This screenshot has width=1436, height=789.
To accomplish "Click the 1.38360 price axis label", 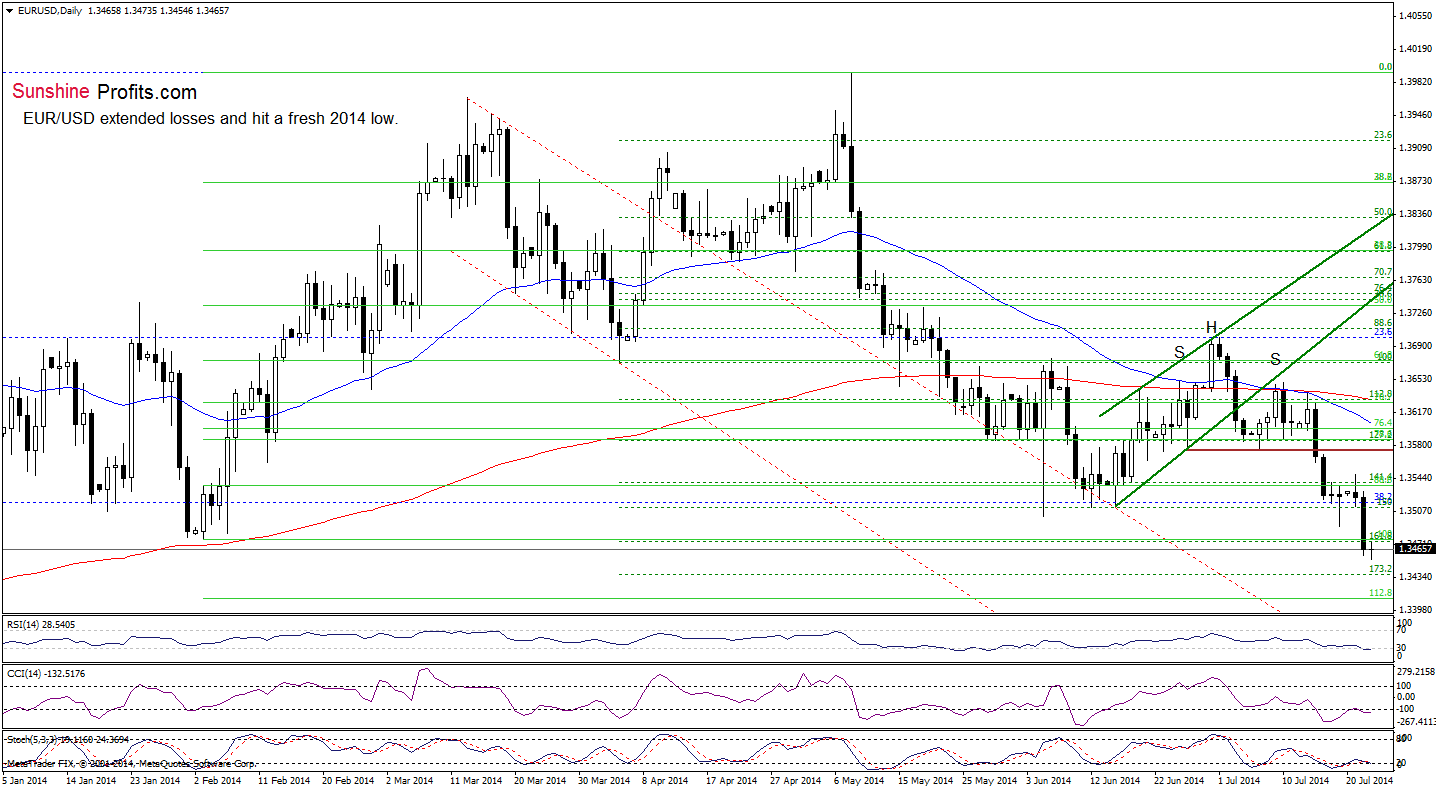I will click(1416, 213).
